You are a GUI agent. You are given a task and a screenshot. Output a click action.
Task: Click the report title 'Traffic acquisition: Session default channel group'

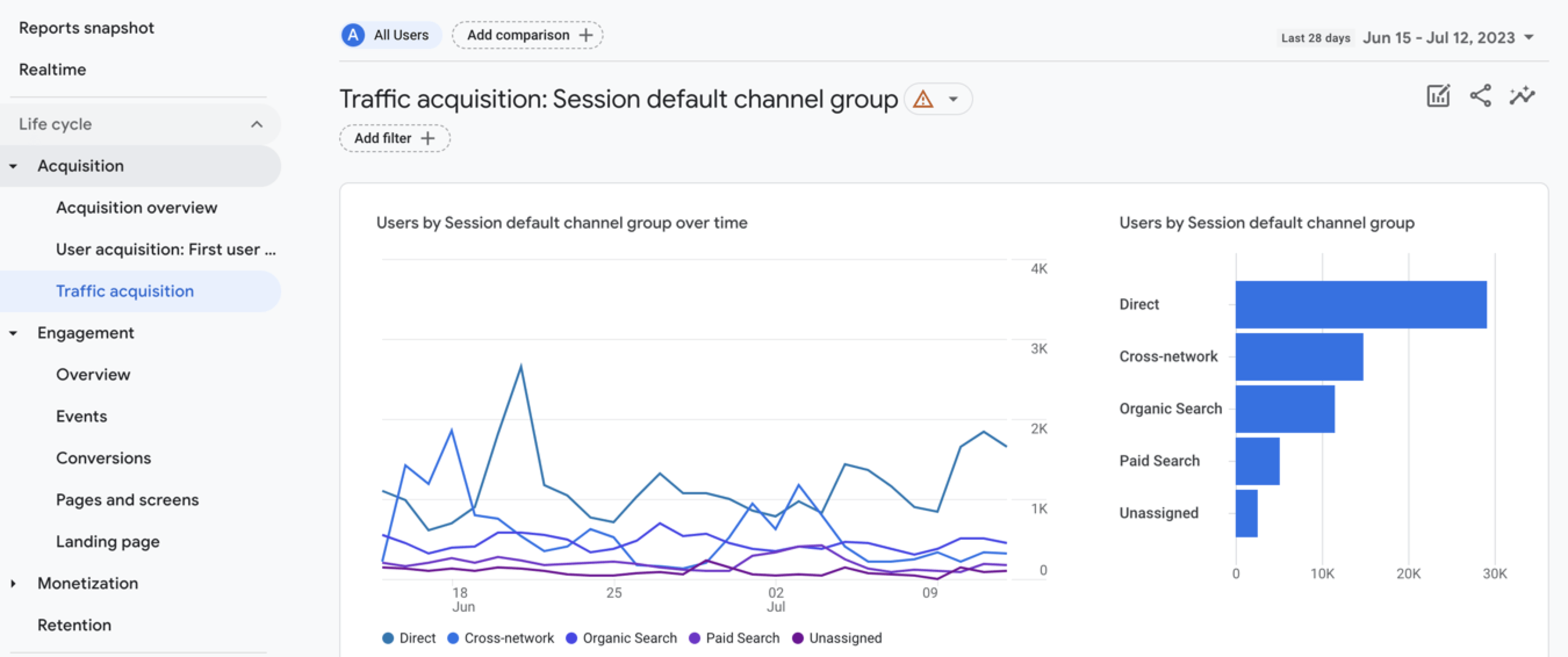(x=618, y=99)
